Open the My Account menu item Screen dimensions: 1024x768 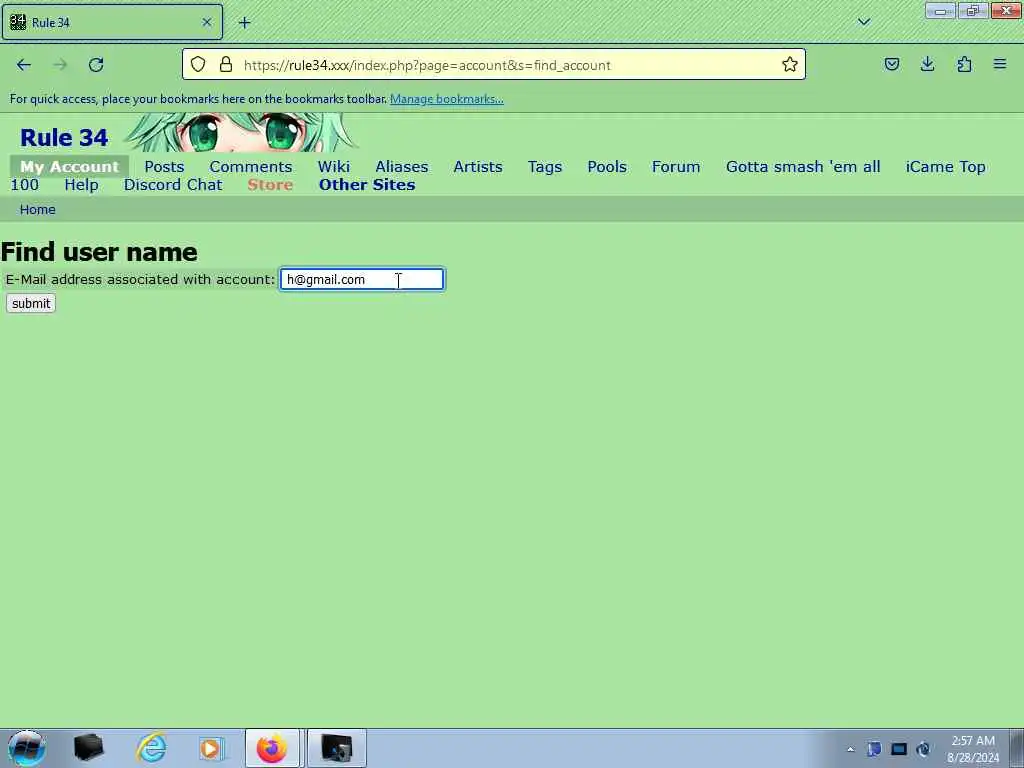click(69, 167)
